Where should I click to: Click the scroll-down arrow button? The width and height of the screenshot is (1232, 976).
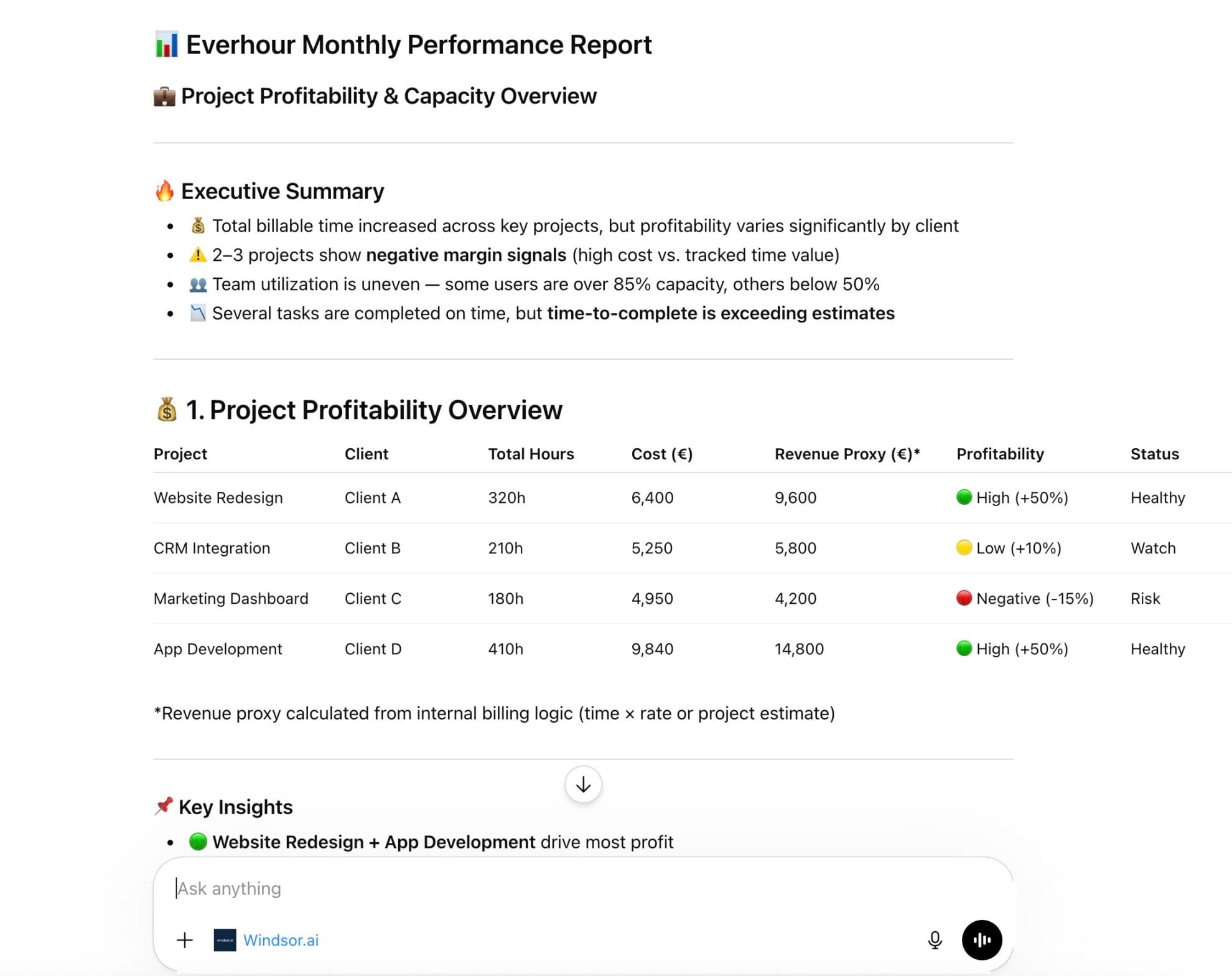point(582,784)
